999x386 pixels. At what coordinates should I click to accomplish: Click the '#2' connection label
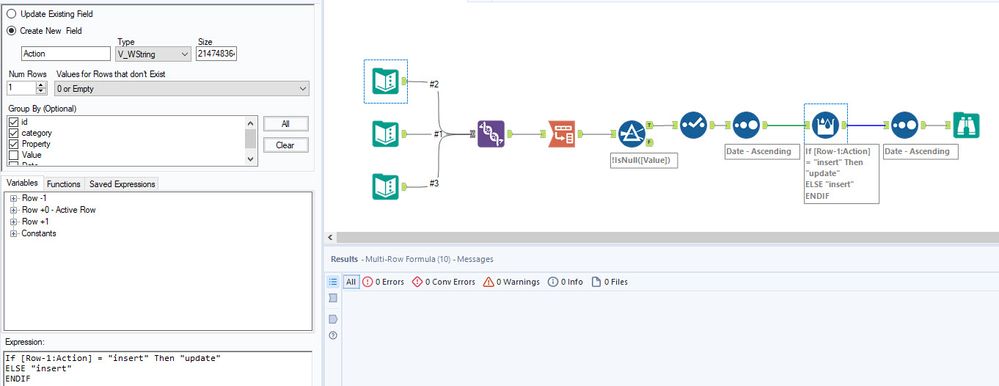click(435, 84)
